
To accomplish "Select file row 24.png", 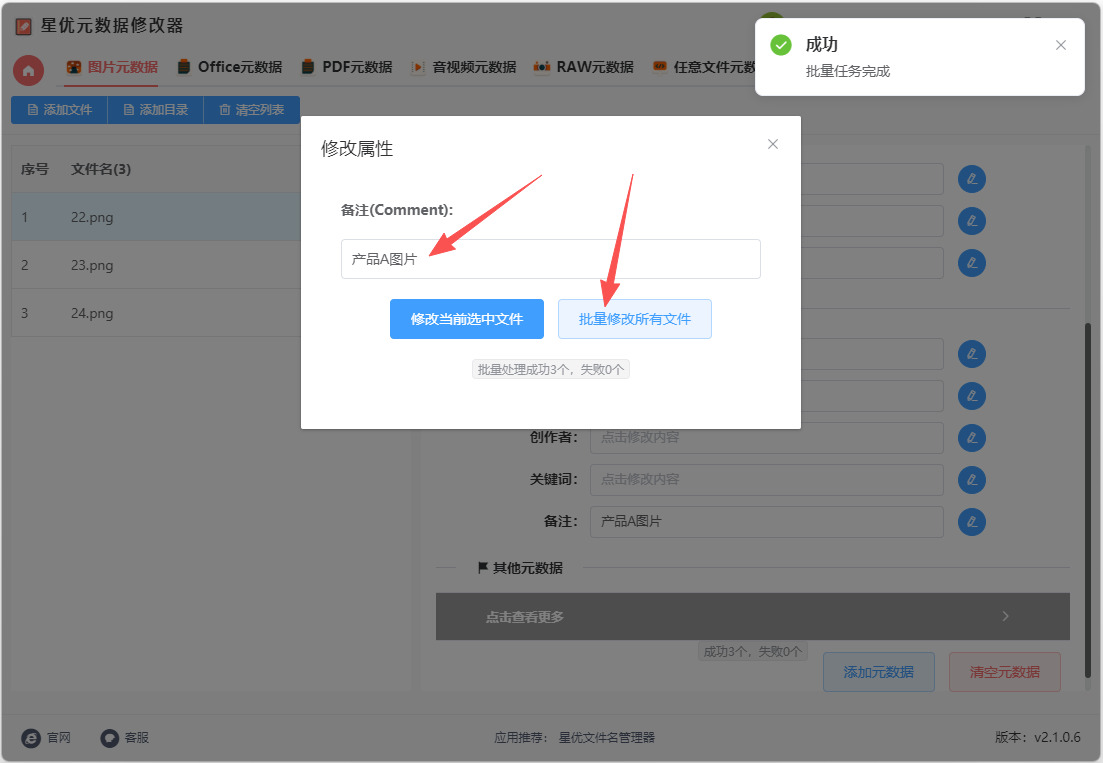I will [x=156, y=313].
